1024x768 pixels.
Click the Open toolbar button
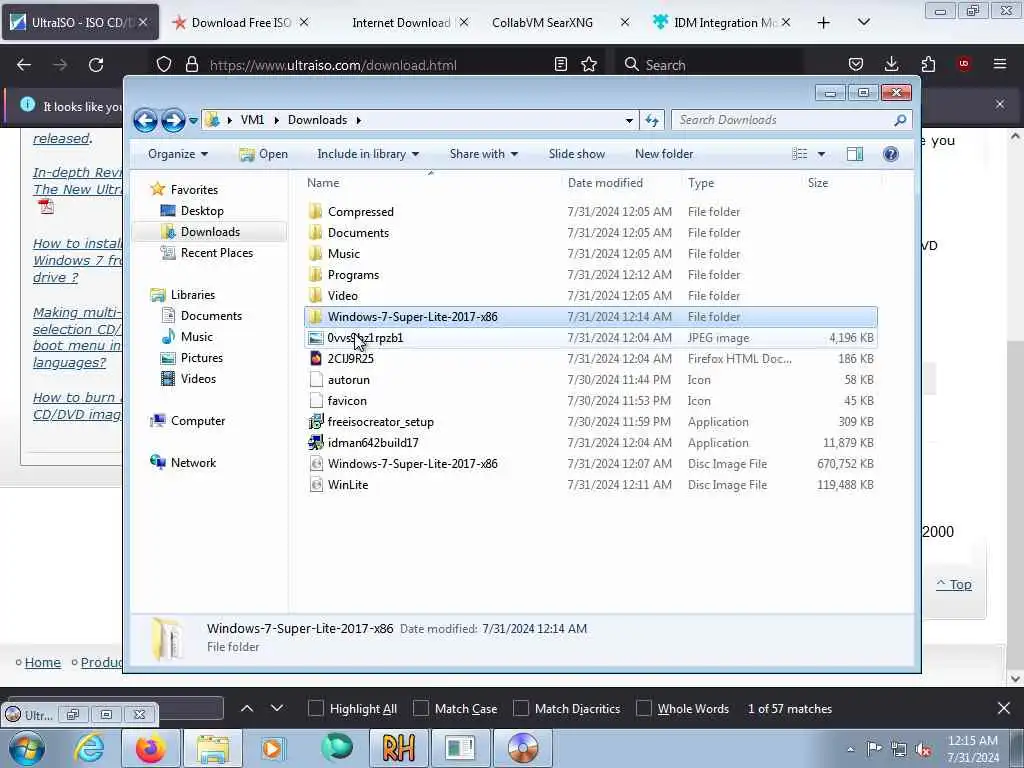coord(264,154)
